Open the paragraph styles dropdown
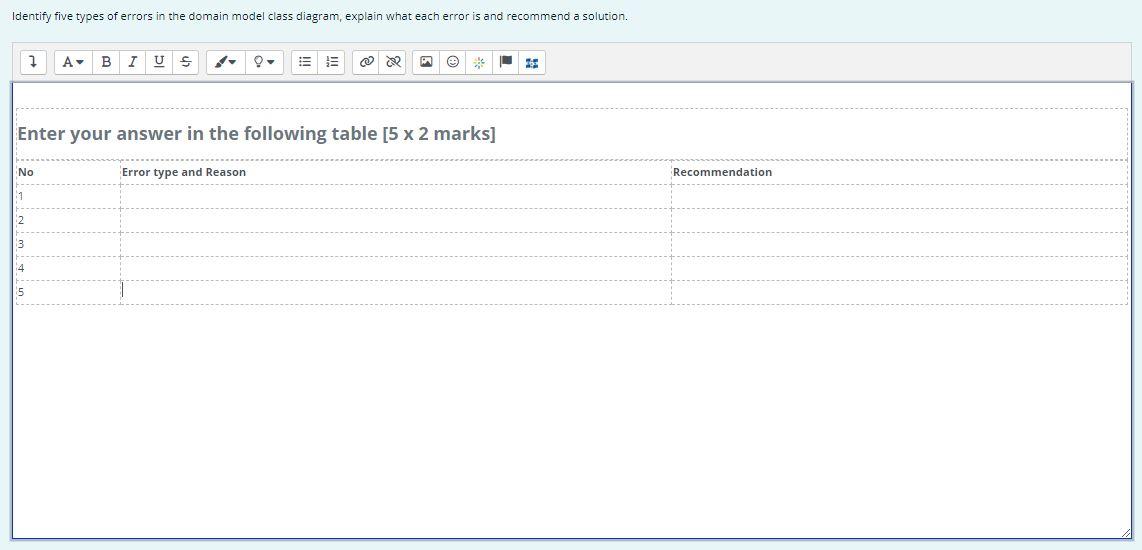 (x=73, y=63)
